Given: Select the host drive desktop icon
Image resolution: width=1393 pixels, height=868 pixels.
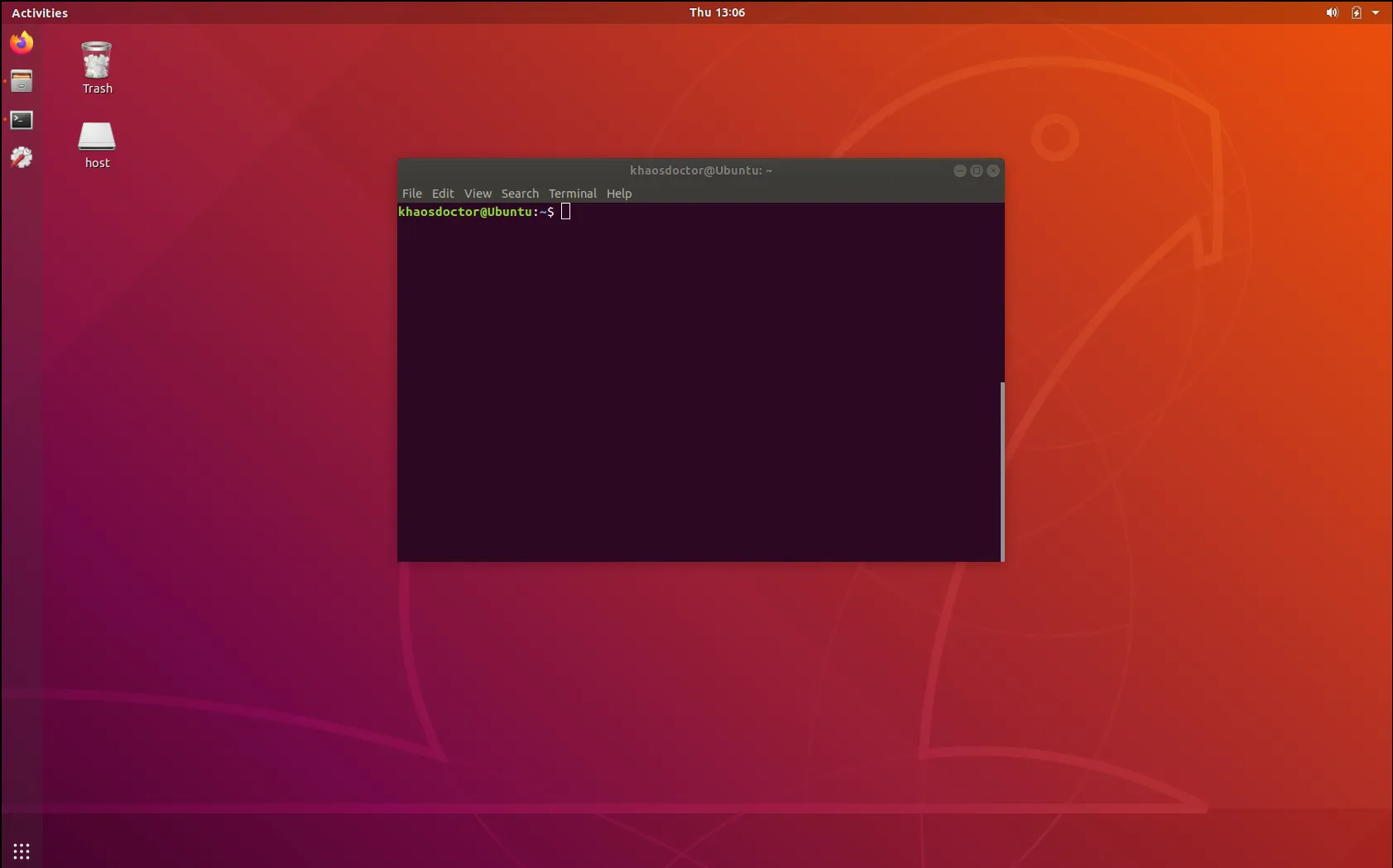Looking at the screenshot, I should 97,146.
